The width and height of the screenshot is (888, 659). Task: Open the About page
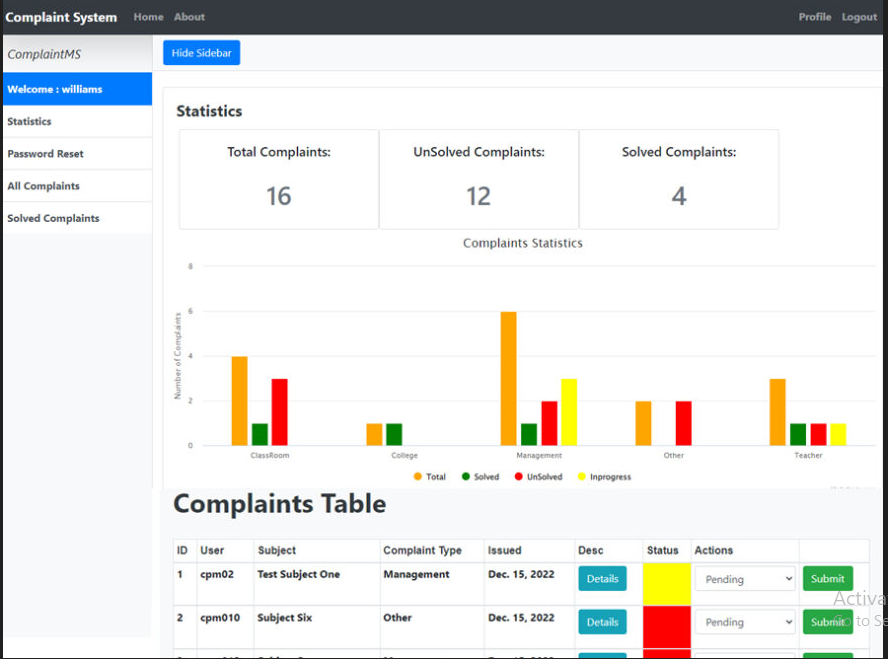pos(189,16)
